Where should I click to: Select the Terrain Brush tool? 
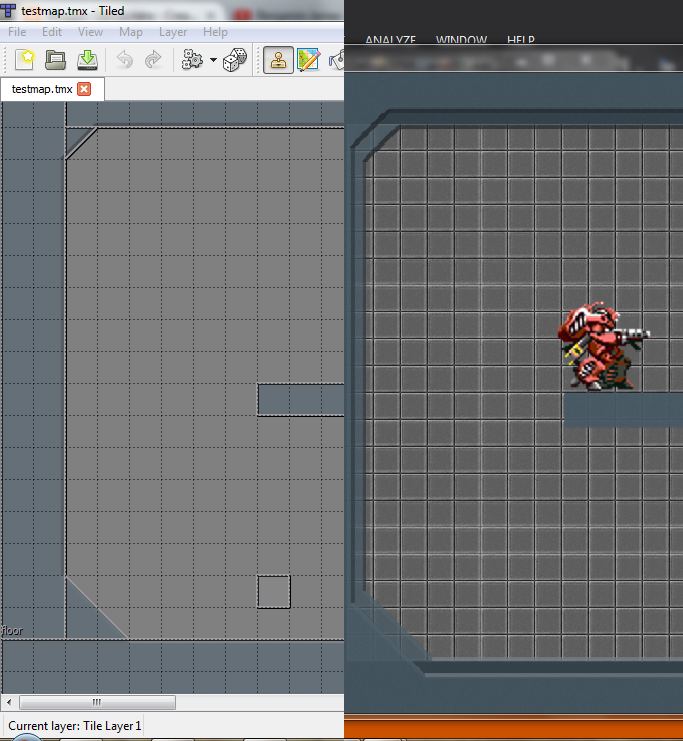309,60
